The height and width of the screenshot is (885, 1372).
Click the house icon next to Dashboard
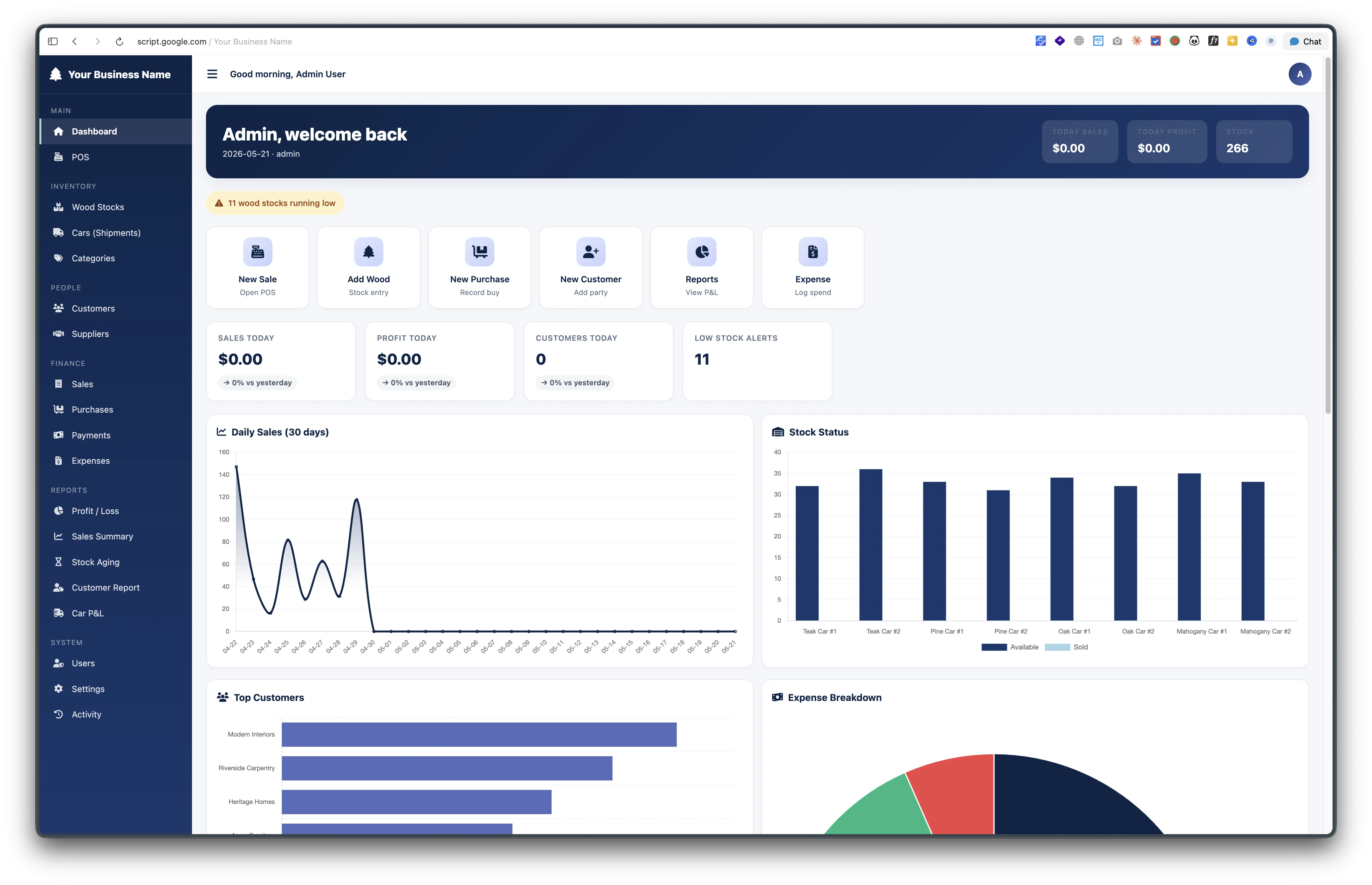pyautogui.click(x=58, y=132)
